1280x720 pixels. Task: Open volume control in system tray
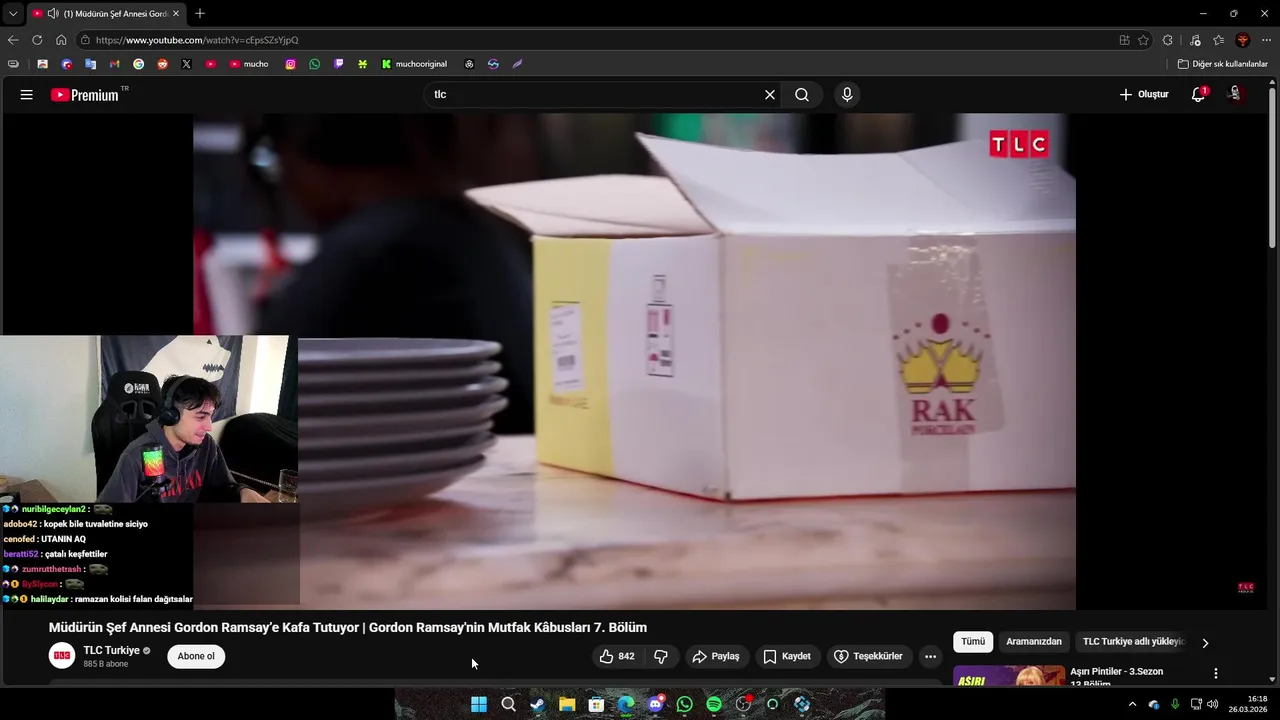(x=1213, y=704)
